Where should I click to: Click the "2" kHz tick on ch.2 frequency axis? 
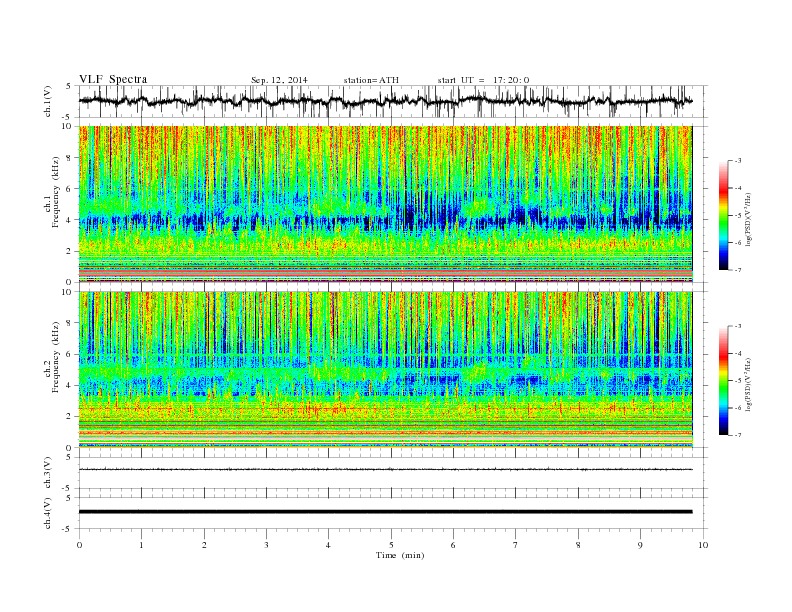[69, 417]
